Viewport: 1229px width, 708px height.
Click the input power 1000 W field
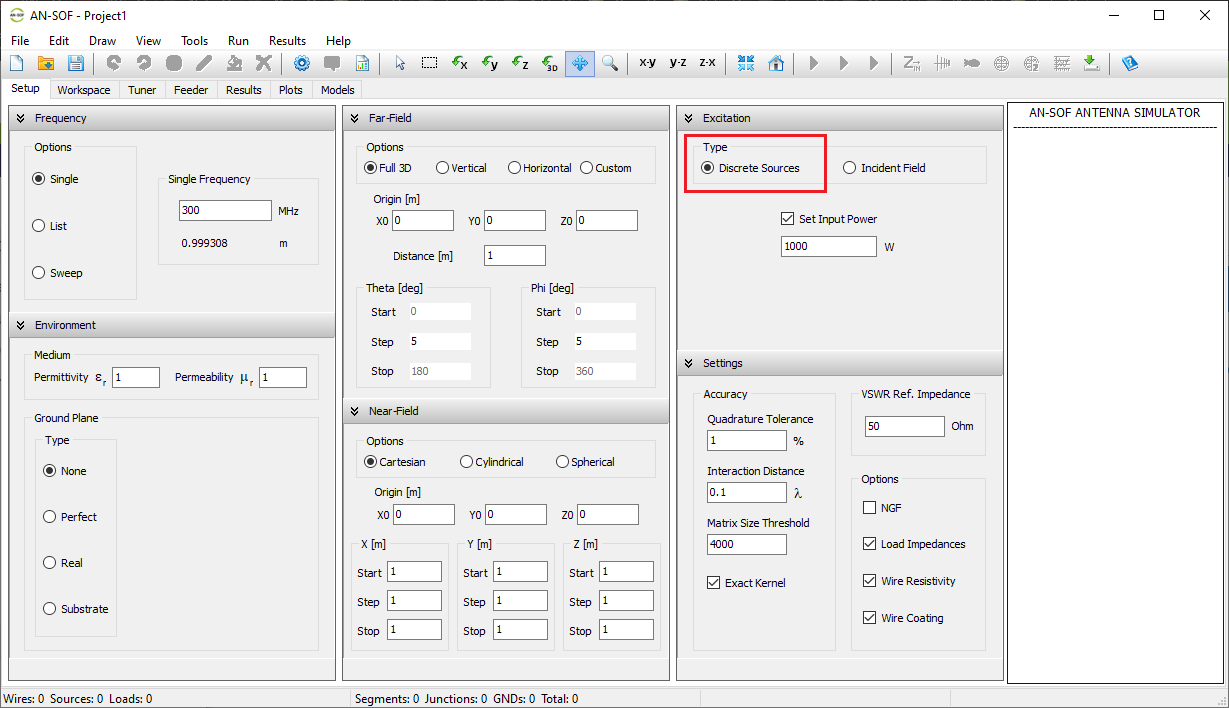click(x=829, y=246)
